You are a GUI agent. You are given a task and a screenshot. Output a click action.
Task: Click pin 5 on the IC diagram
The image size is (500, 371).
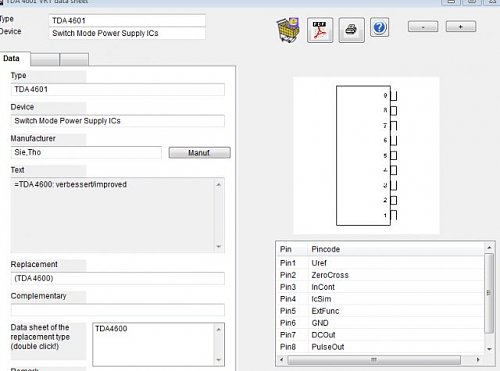[x=394, y=156]
